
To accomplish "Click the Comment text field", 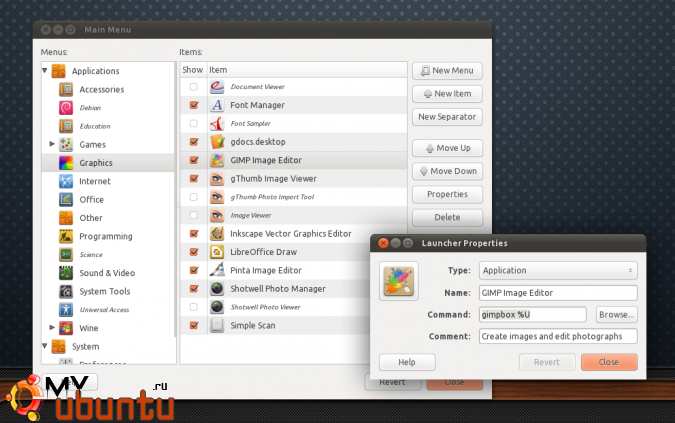I will [557, 336].
